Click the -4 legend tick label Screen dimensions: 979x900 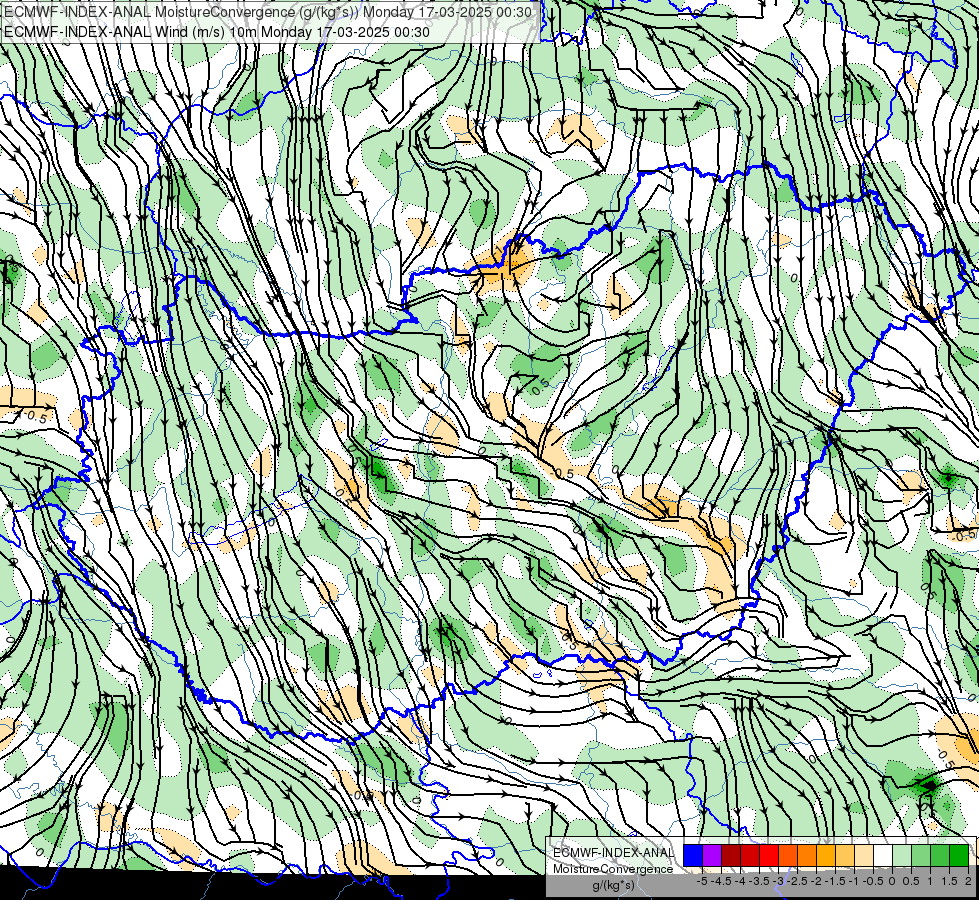(740, 881)
